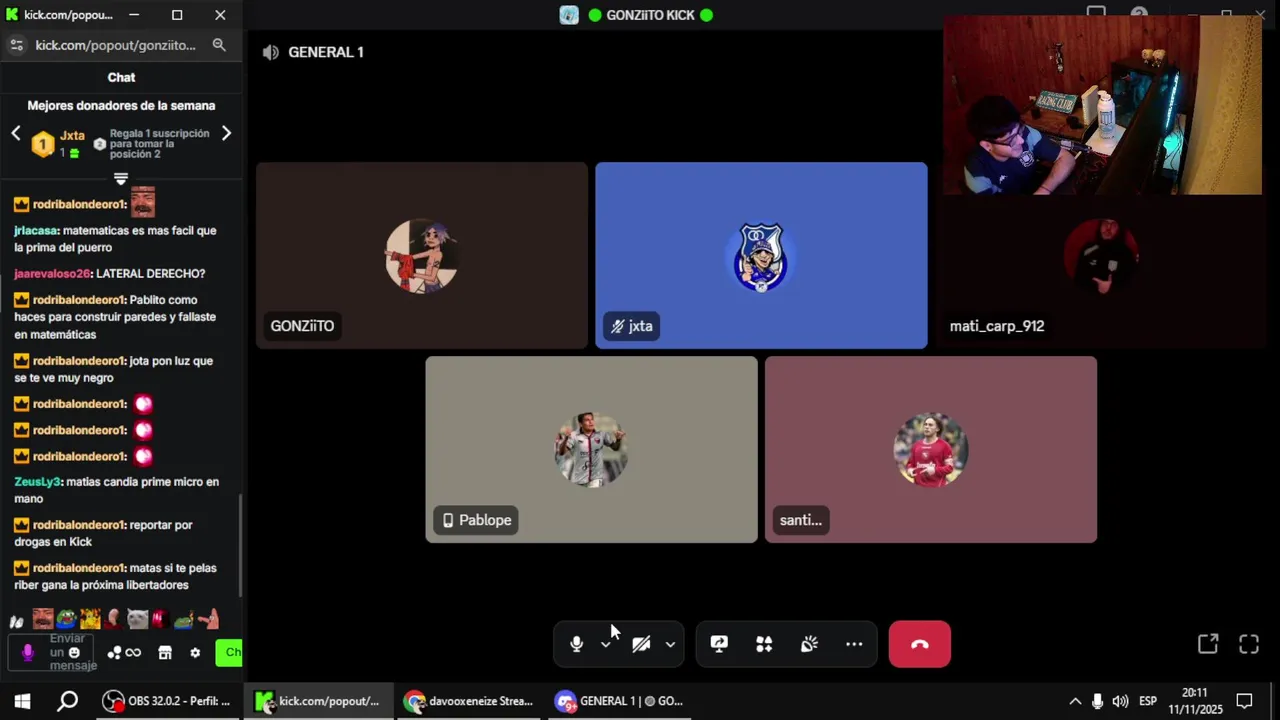Image resolution: width=1280 pixels, height=720 pixels.
Task: Open microphone options dropdown arrow
Action: point(606,644)
